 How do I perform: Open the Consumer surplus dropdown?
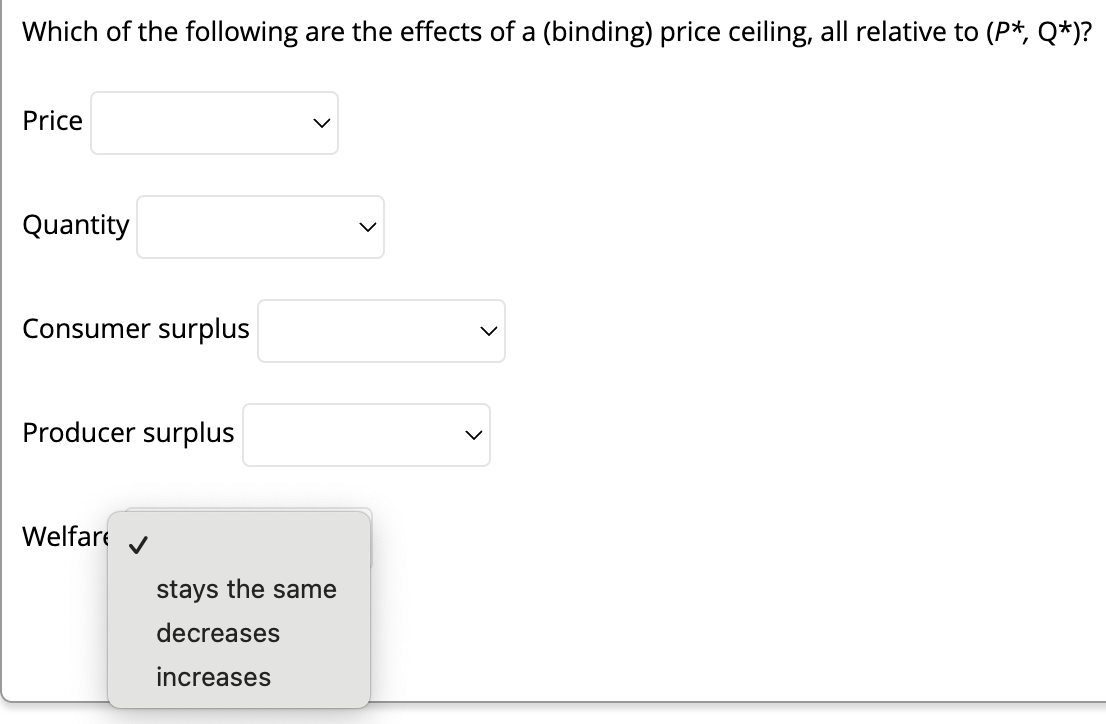(381, 331)
